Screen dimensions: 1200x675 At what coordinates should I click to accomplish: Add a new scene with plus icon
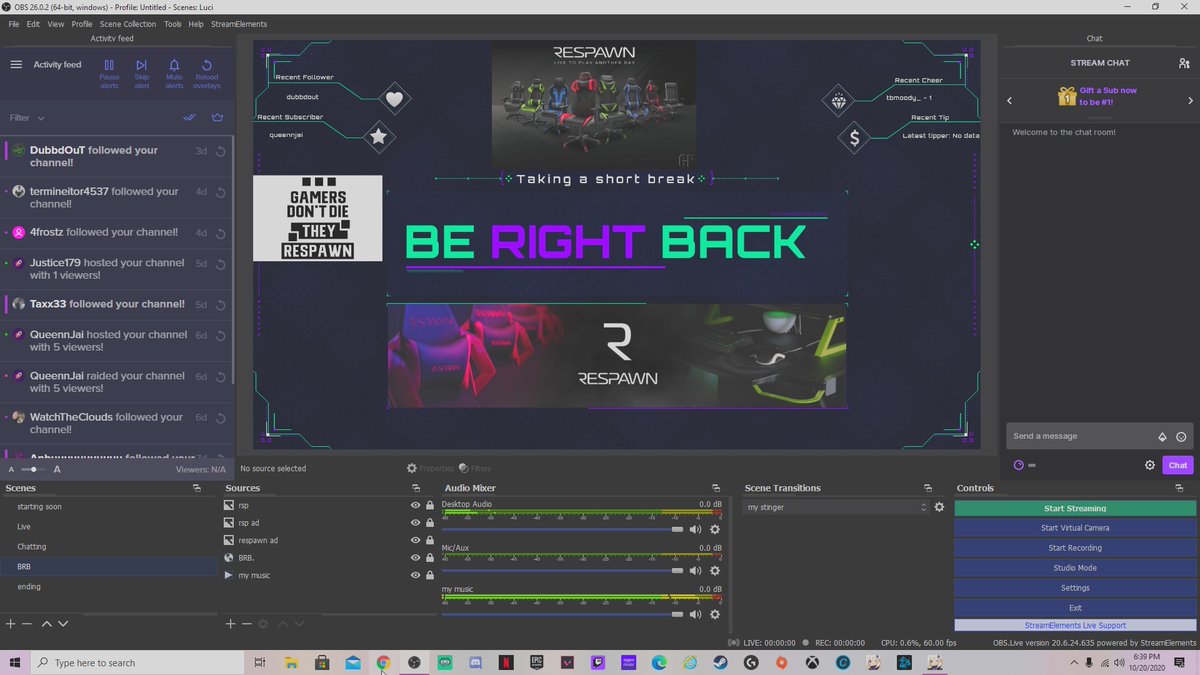[11, 623]
